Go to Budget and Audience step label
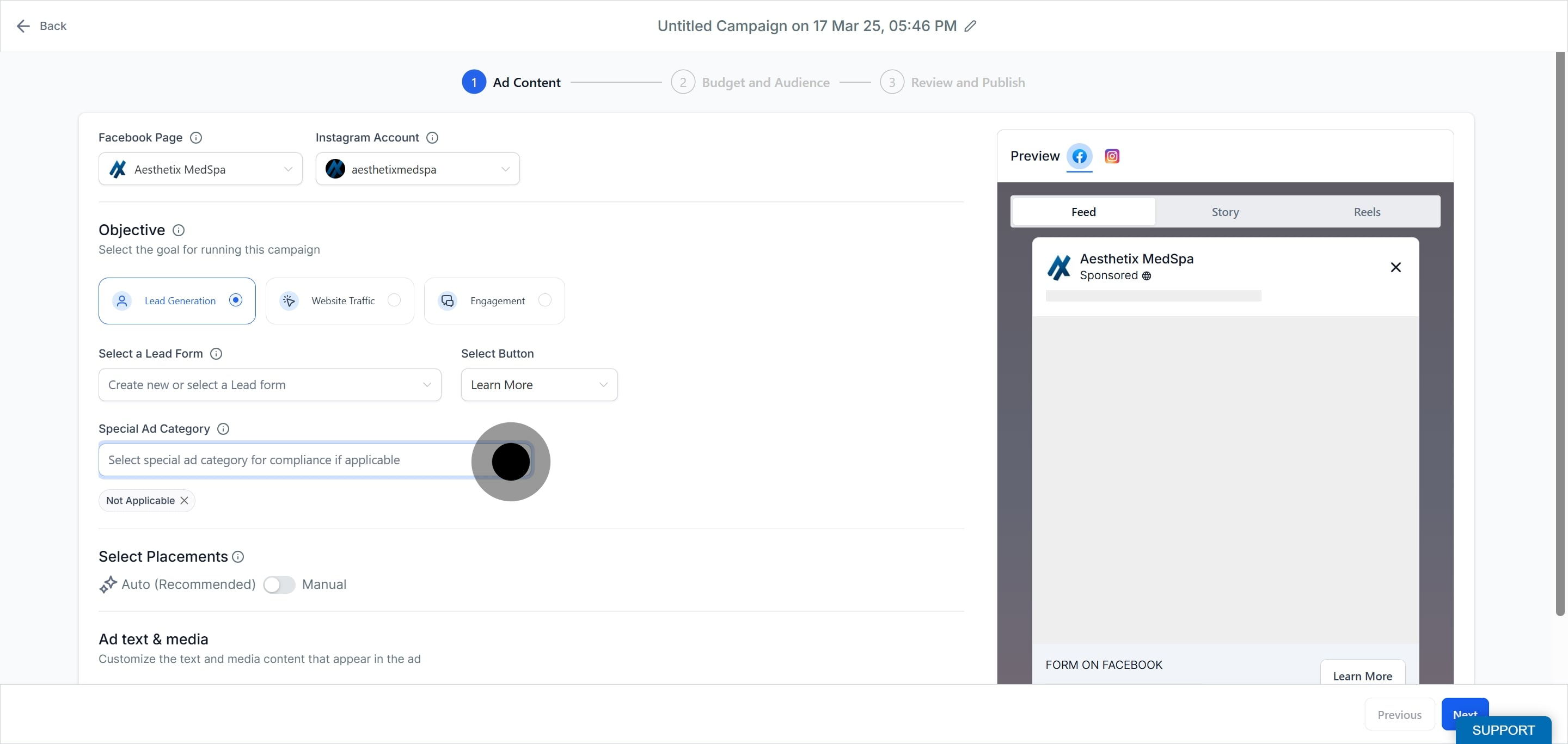 765,82
